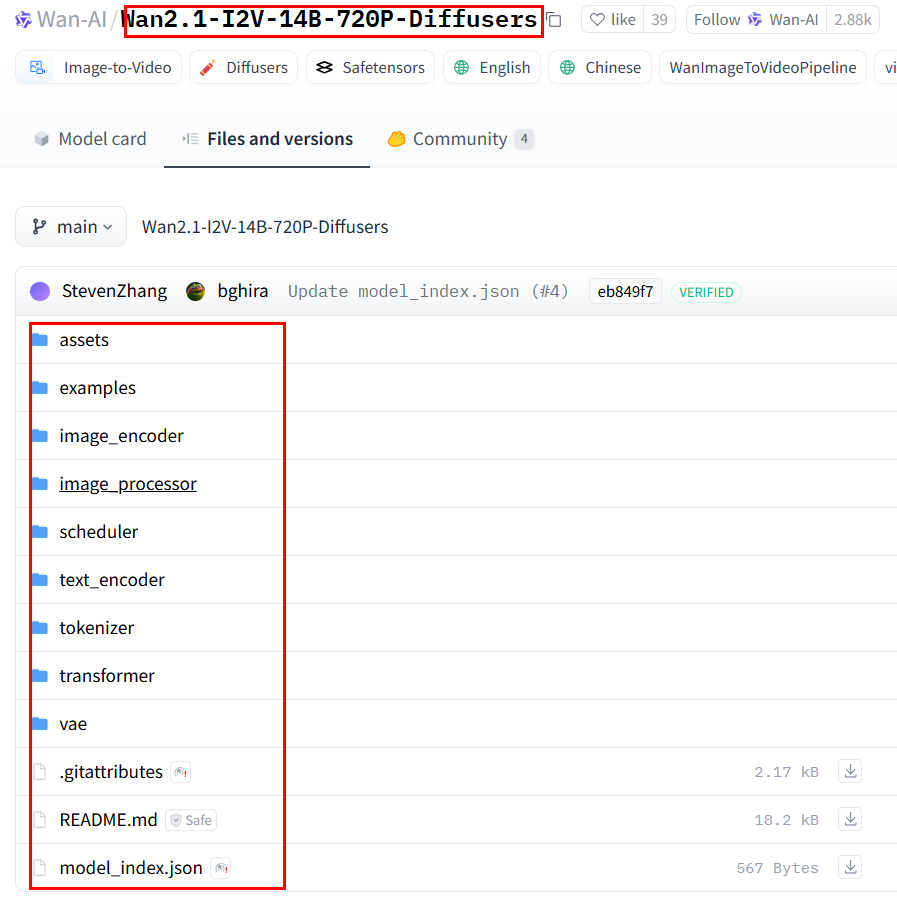Screen dimensions: 897x898
Task: Click bghira's avatar image
Action: point(195,291)
